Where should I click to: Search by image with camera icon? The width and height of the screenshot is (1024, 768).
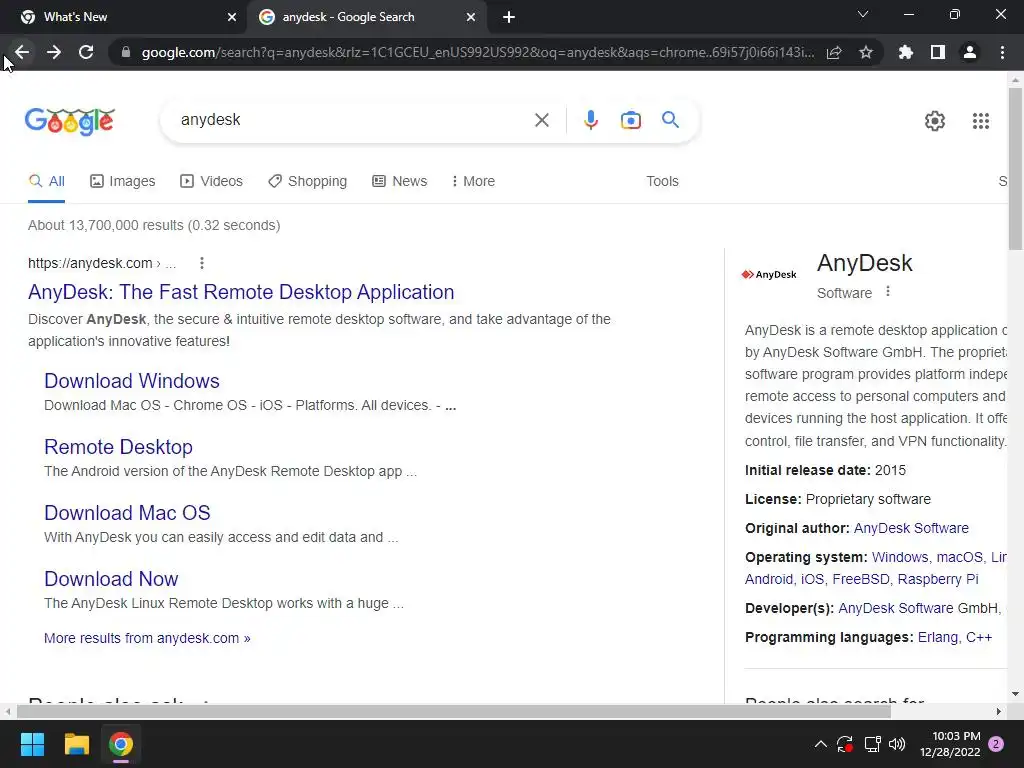click(631, 120)
